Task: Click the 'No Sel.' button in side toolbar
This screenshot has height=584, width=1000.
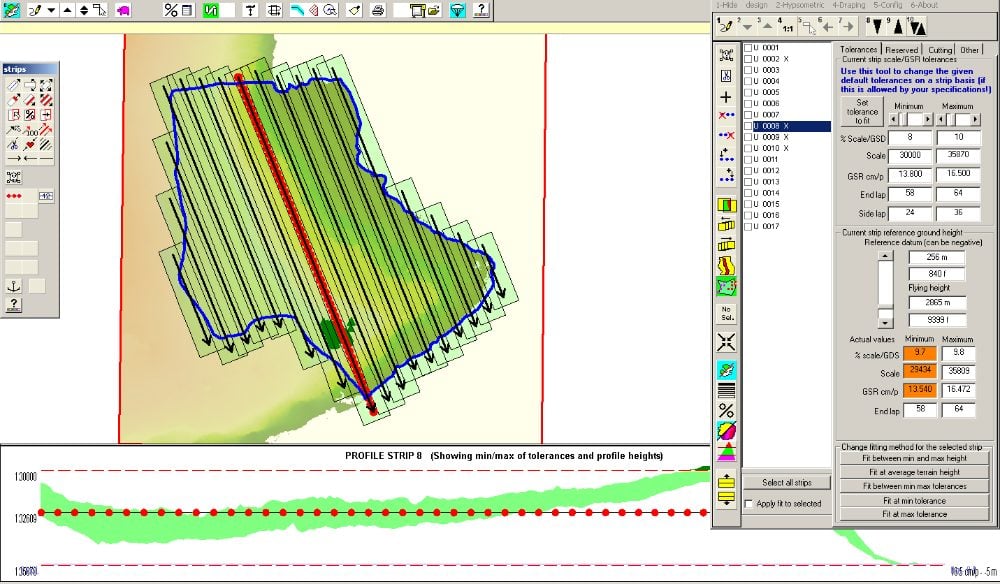Action: pos(726,313)
